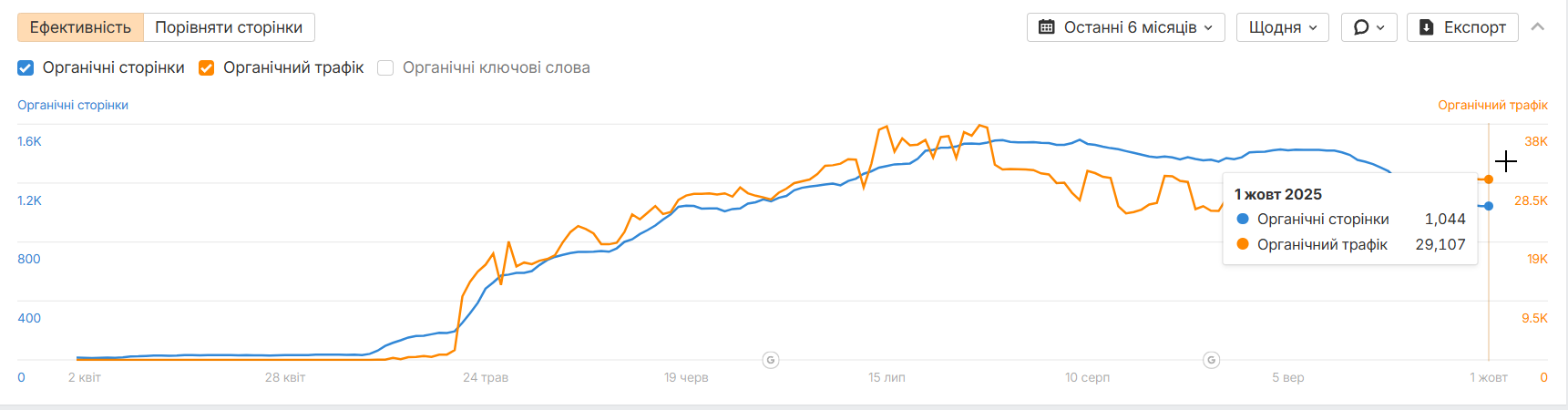This screenshot has width=1568, height=410.
Task: Click the 15 лип date label
Action: [x=886, y=377]
